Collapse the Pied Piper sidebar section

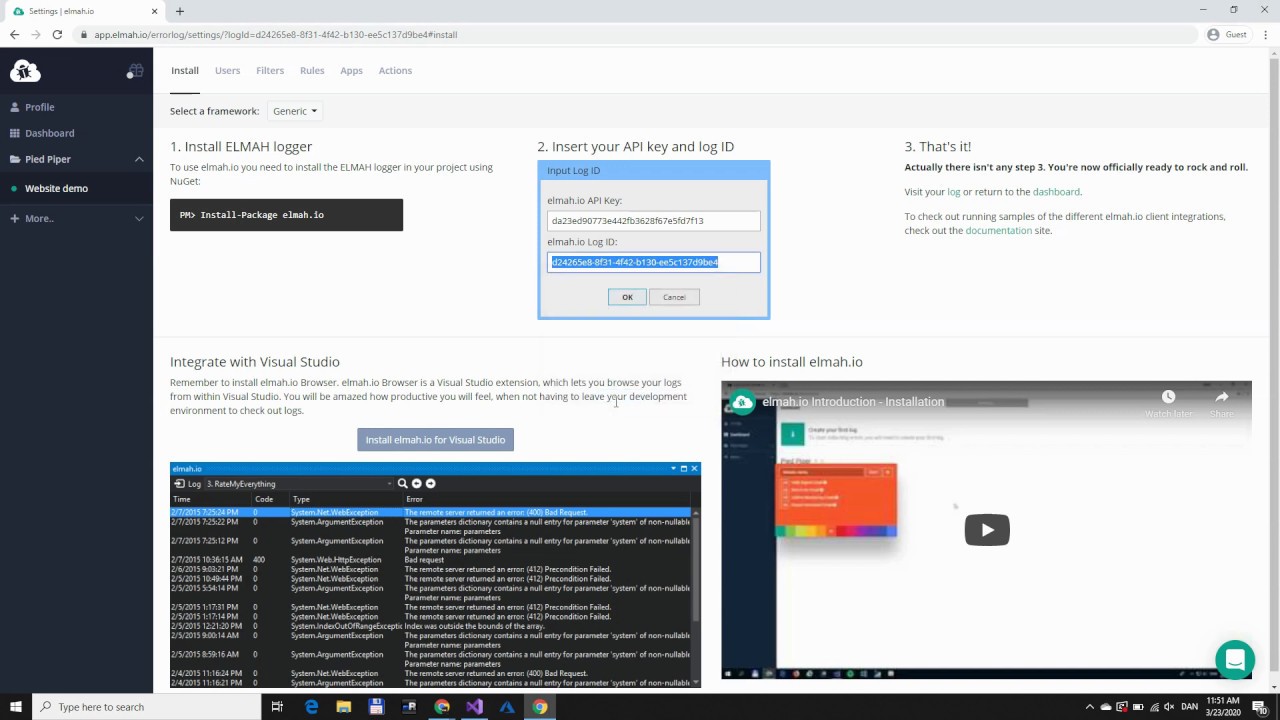(x=139, y=160)
